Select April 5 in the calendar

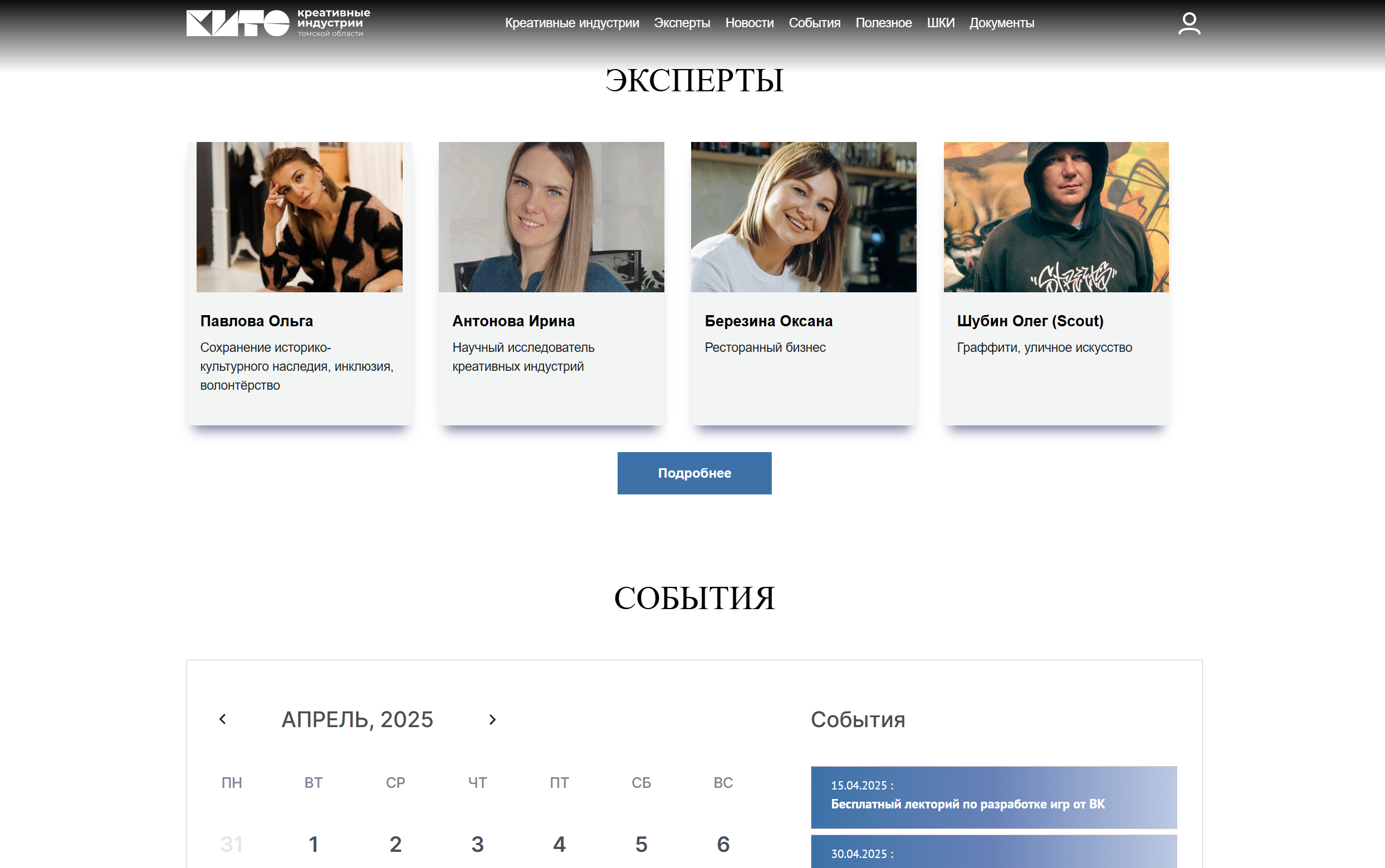(x=642, y=844)
